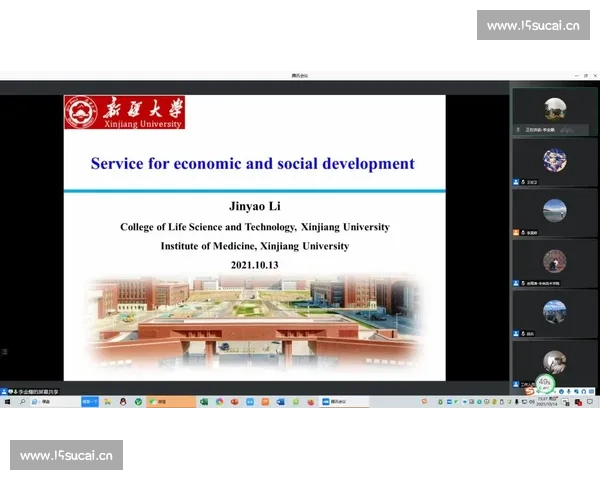Click the presenter name Jinyao Li

[x=254, y=208]
